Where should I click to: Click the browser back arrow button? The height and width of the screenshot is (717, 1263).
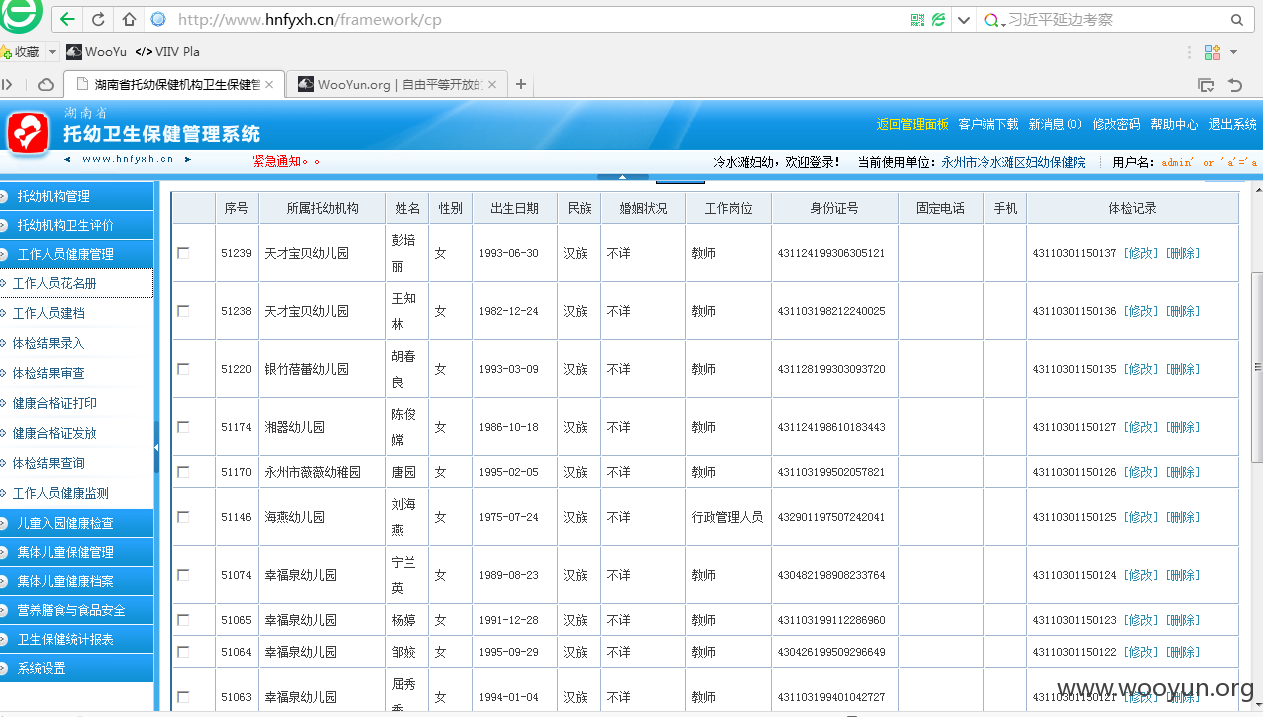click(x=67, y=19)
